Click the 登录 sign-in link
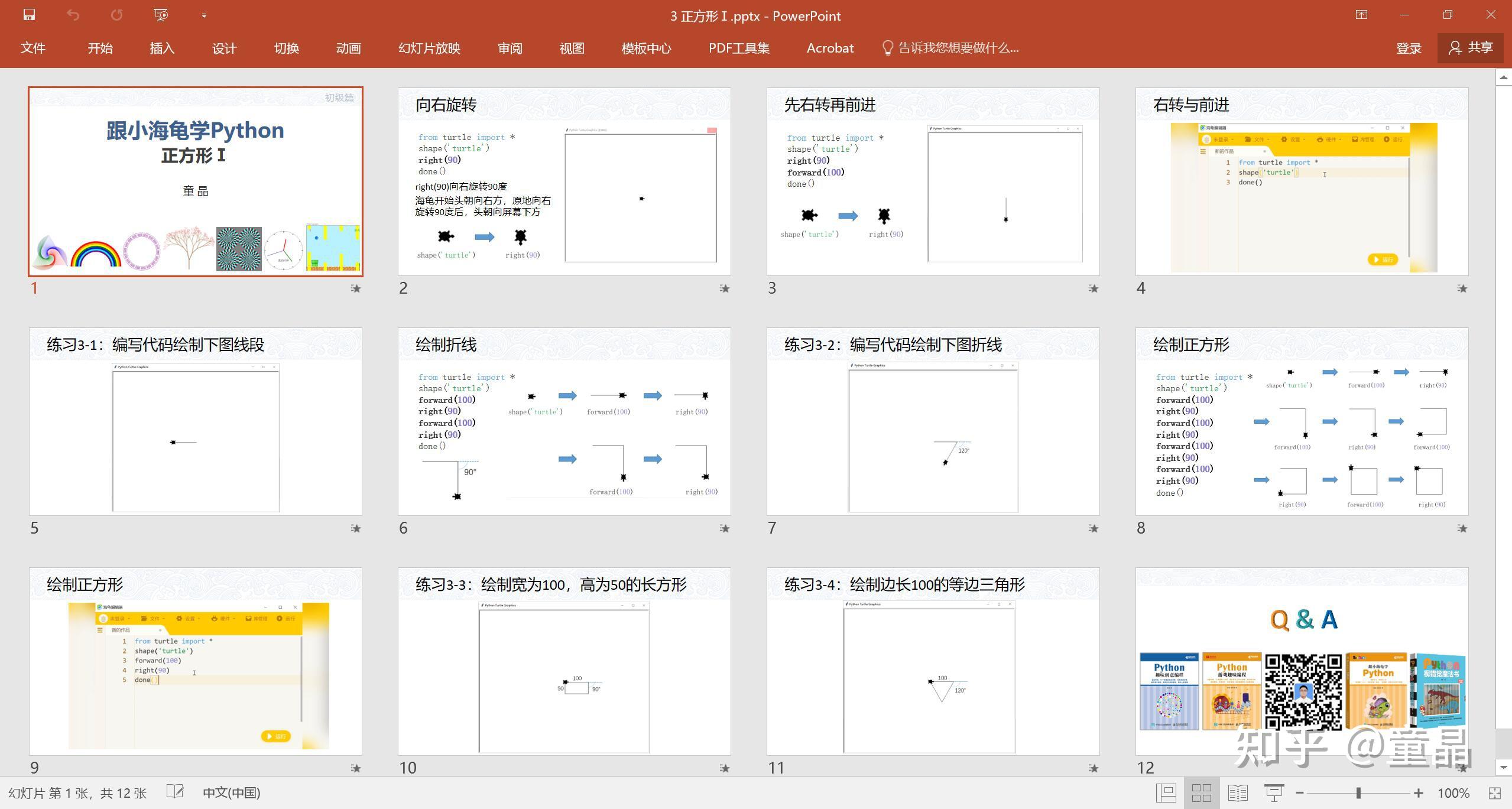Screen dimensions: 1512x809 (x=1409, y=48)
